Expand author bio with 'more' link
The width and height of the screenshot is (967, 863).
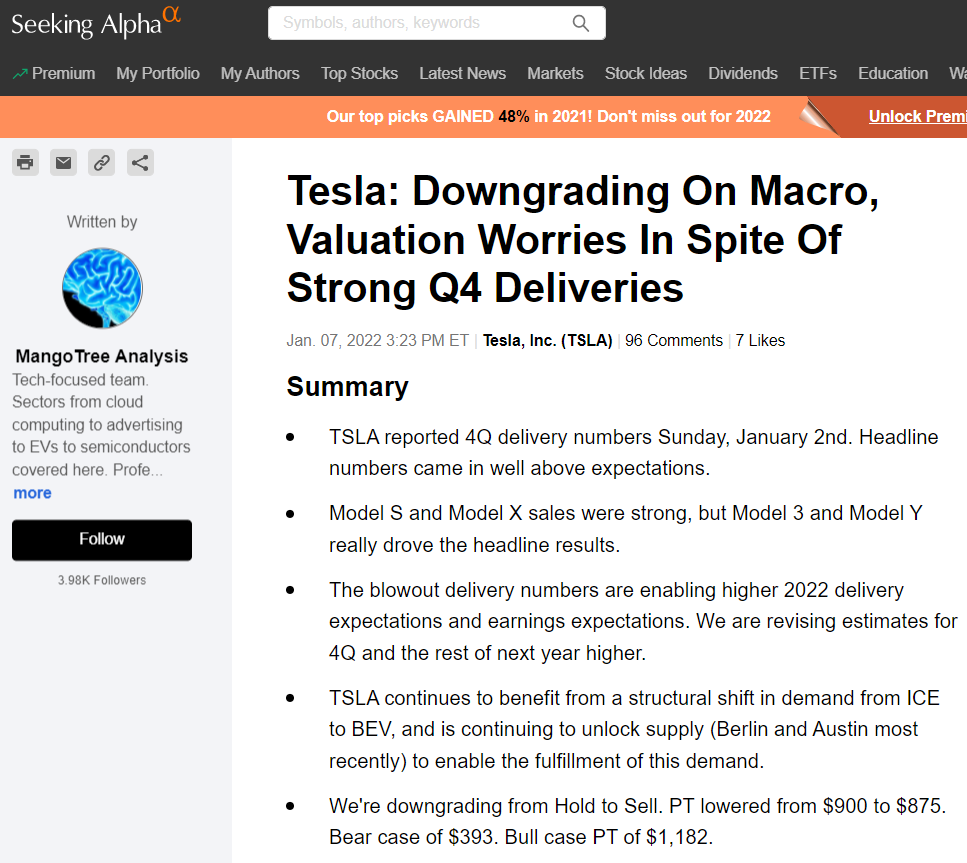(33, 493)
